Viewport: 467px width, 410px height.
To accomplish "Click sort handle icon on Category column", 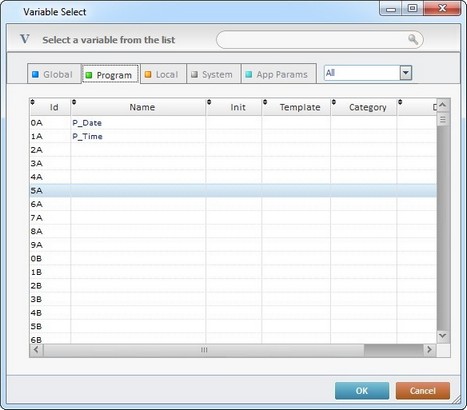I will [x=334, y=102].
